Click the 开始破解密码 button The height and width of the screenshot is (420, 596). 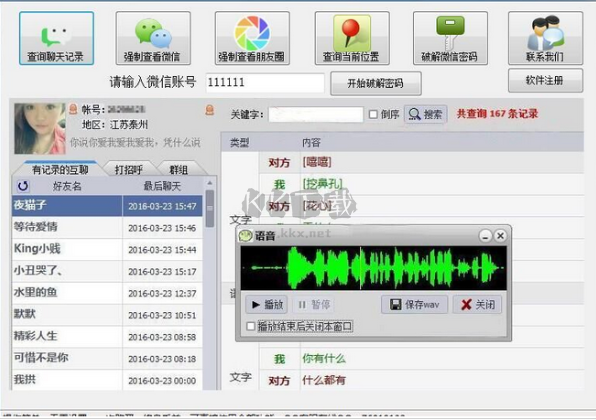click(376, 83)
